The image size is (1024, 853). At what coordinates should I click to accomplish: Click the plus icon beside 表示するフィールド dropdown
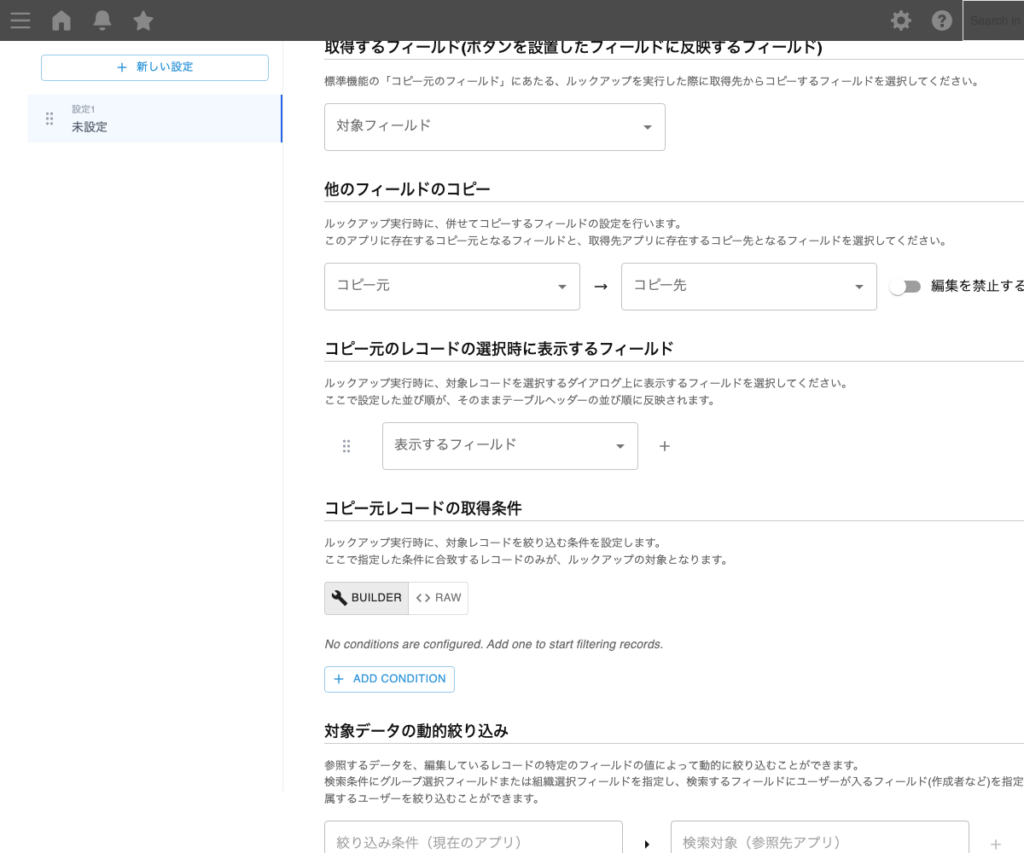tap(664, 446)
